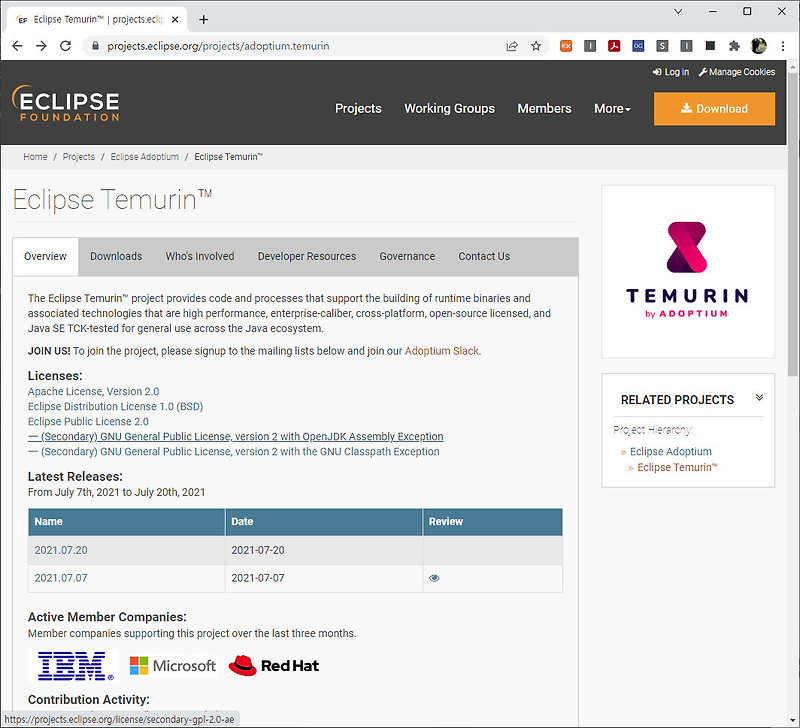This screenshot has height=728, width=800.
Task: Click the browser profile avatar
Action: coord(758,46)
